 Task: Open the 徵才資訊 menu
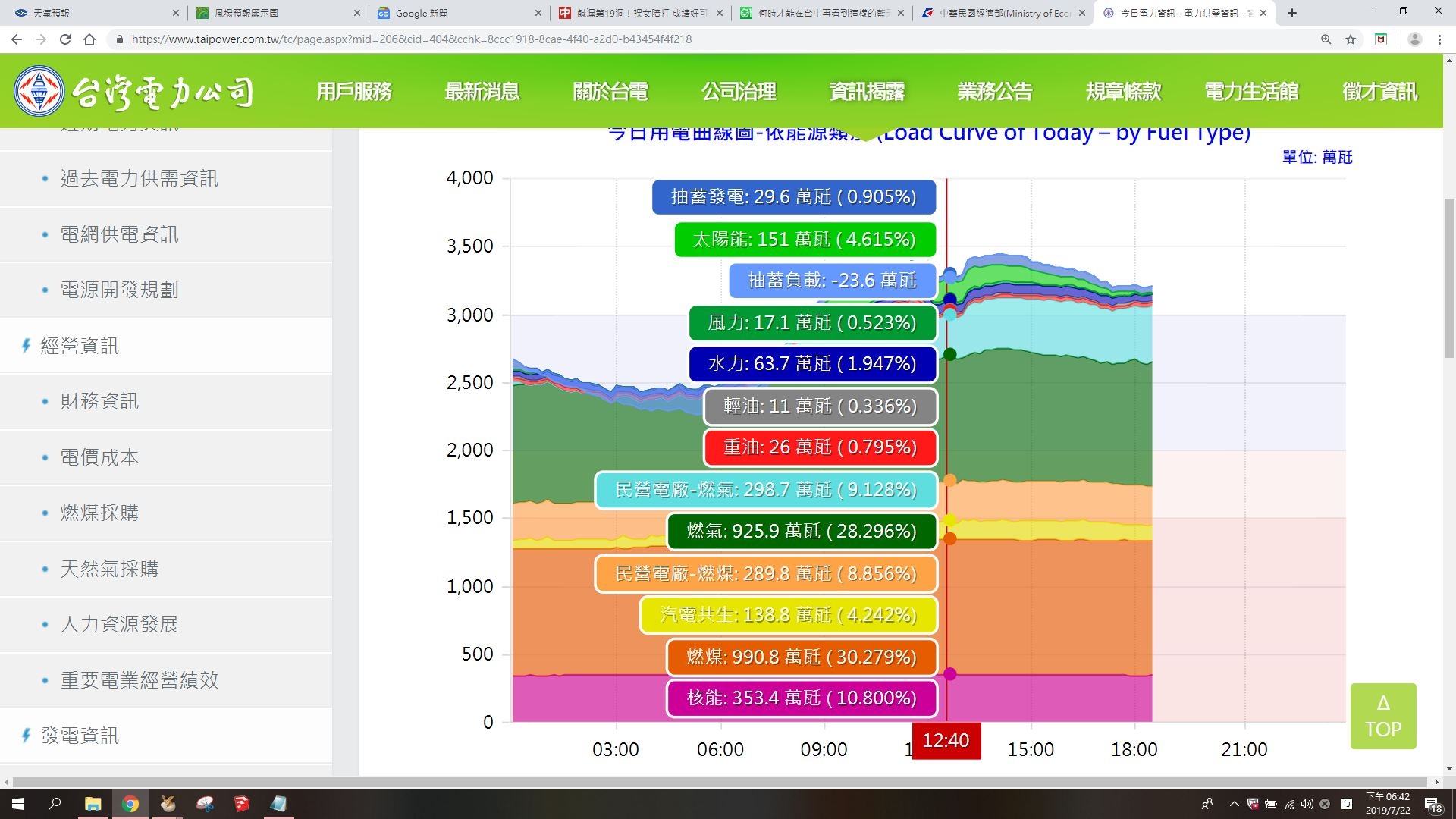[x=1379, y=92]
